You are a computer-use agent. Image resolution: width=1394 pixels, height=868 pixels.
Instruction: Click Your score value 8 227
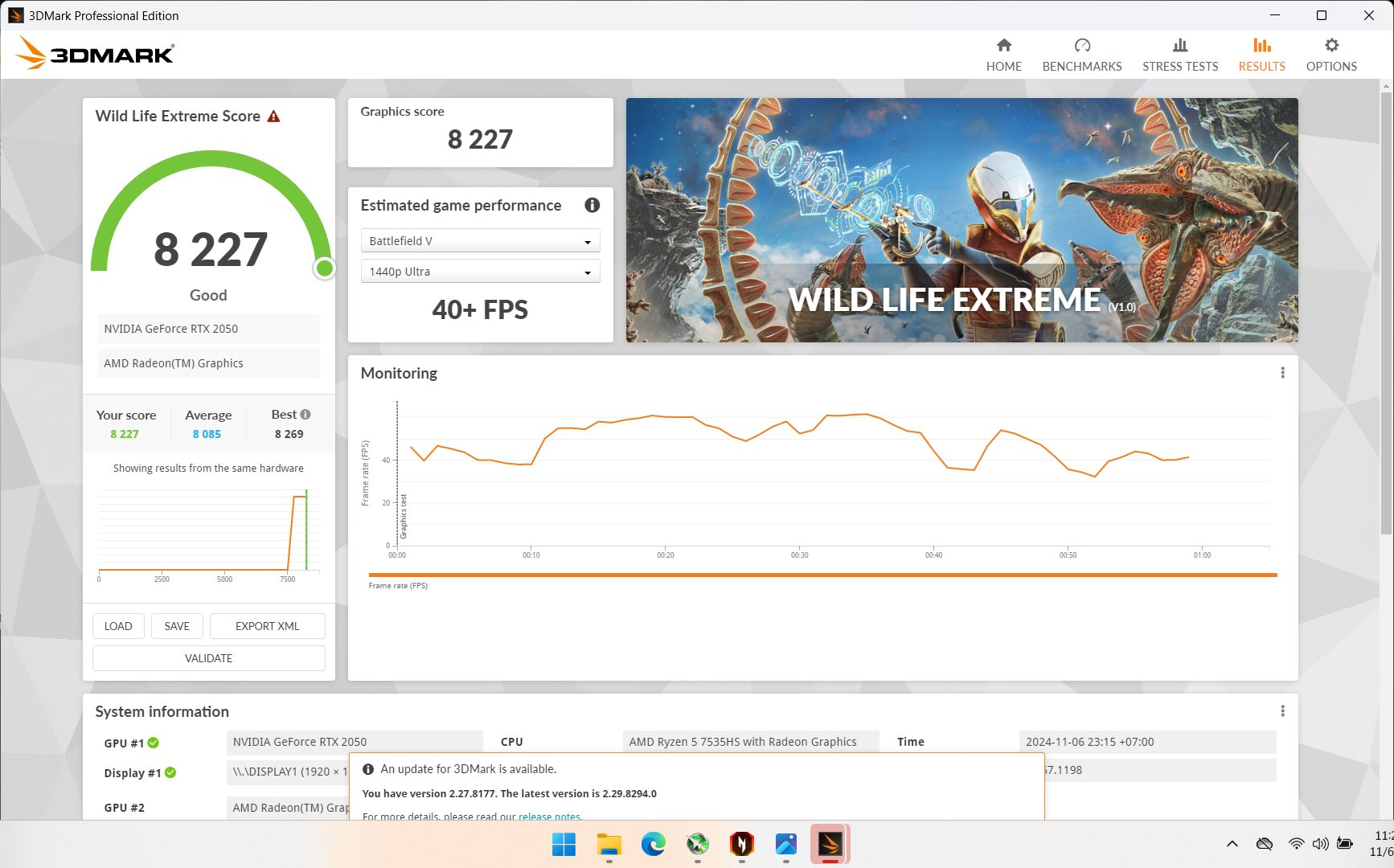125,434
